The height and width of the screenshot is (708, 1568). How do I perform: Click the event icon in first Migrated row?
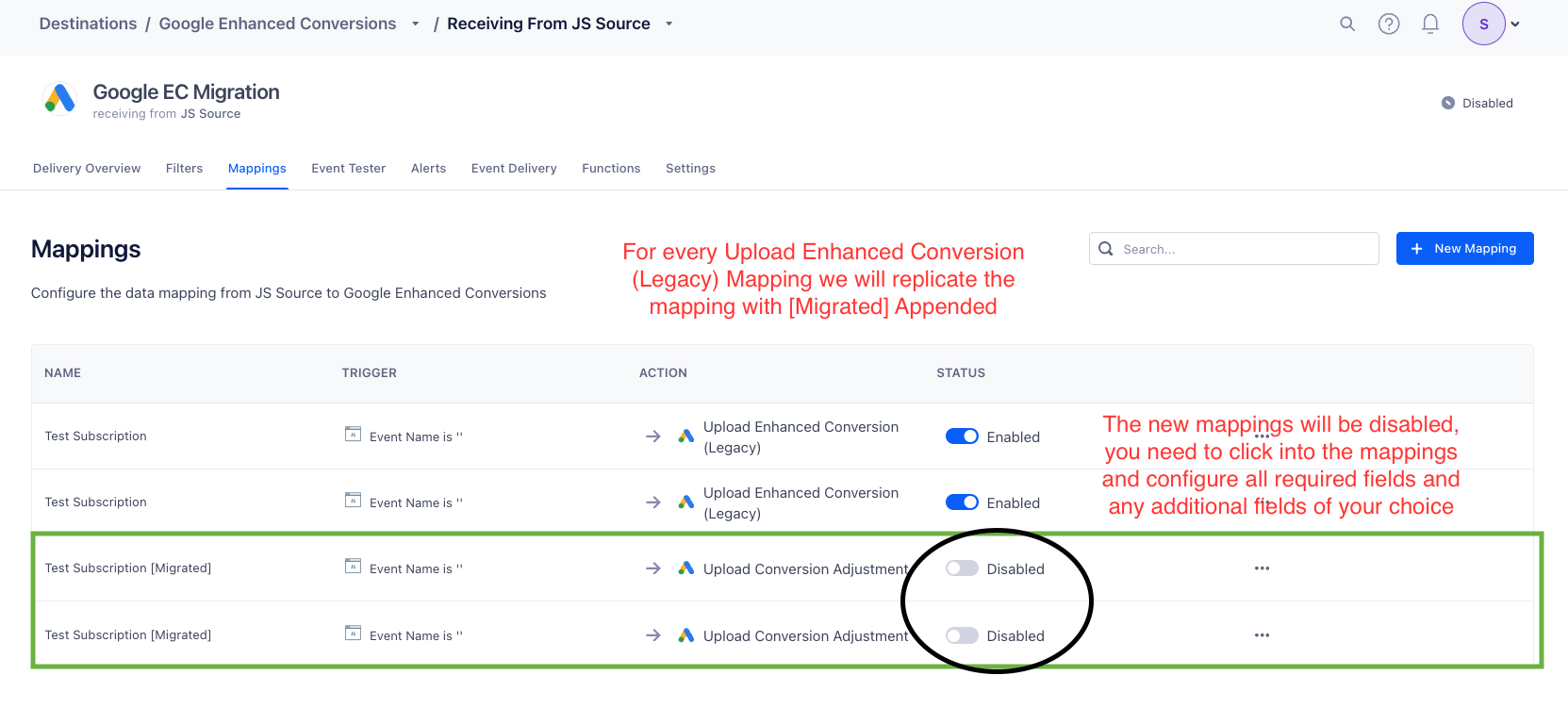point(353,566)
